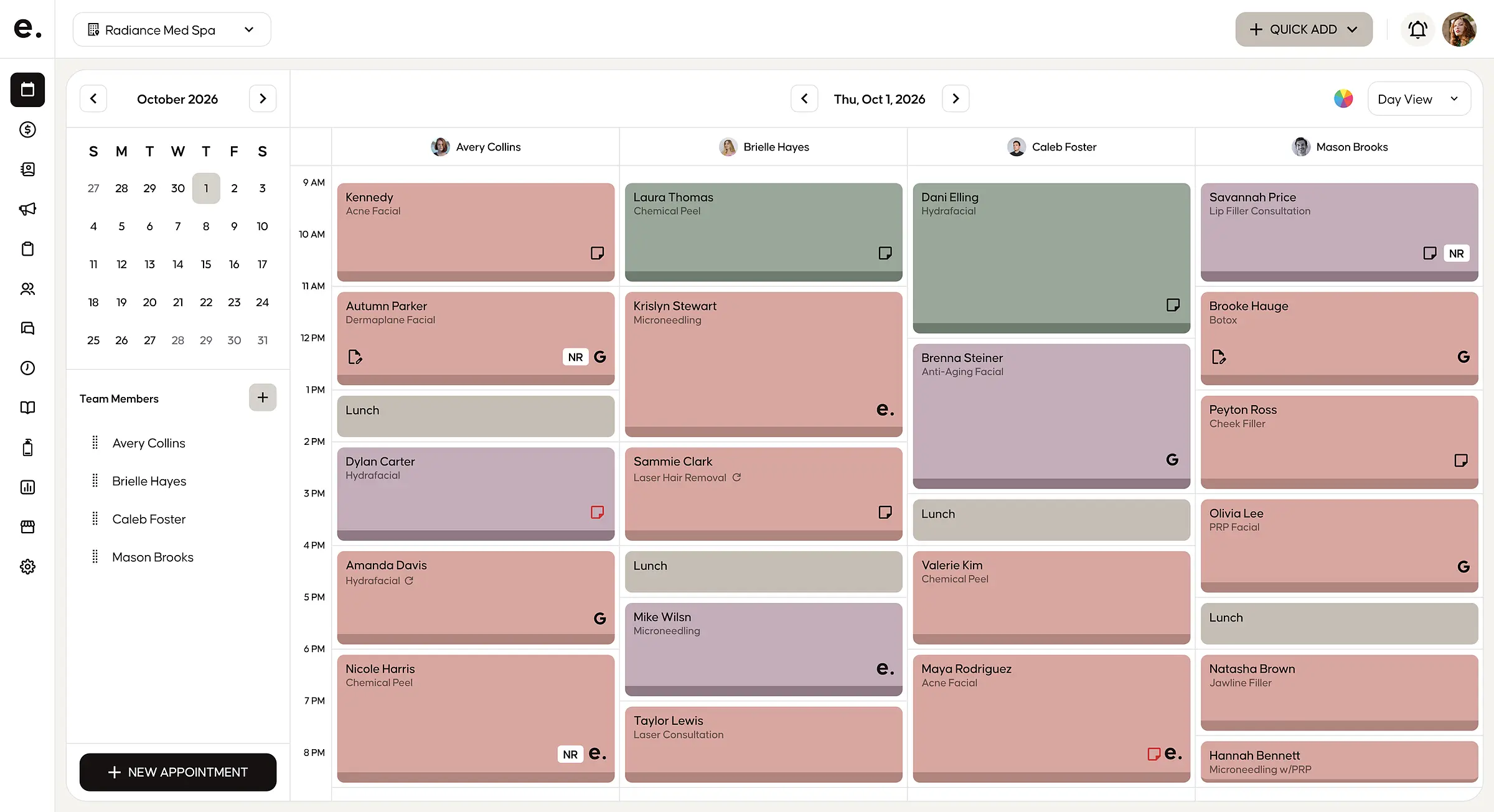The image size is (1494, 812).
Task: Click the Mason Brooks column header
Action: pyautogui.click(x=1339, y=147)
